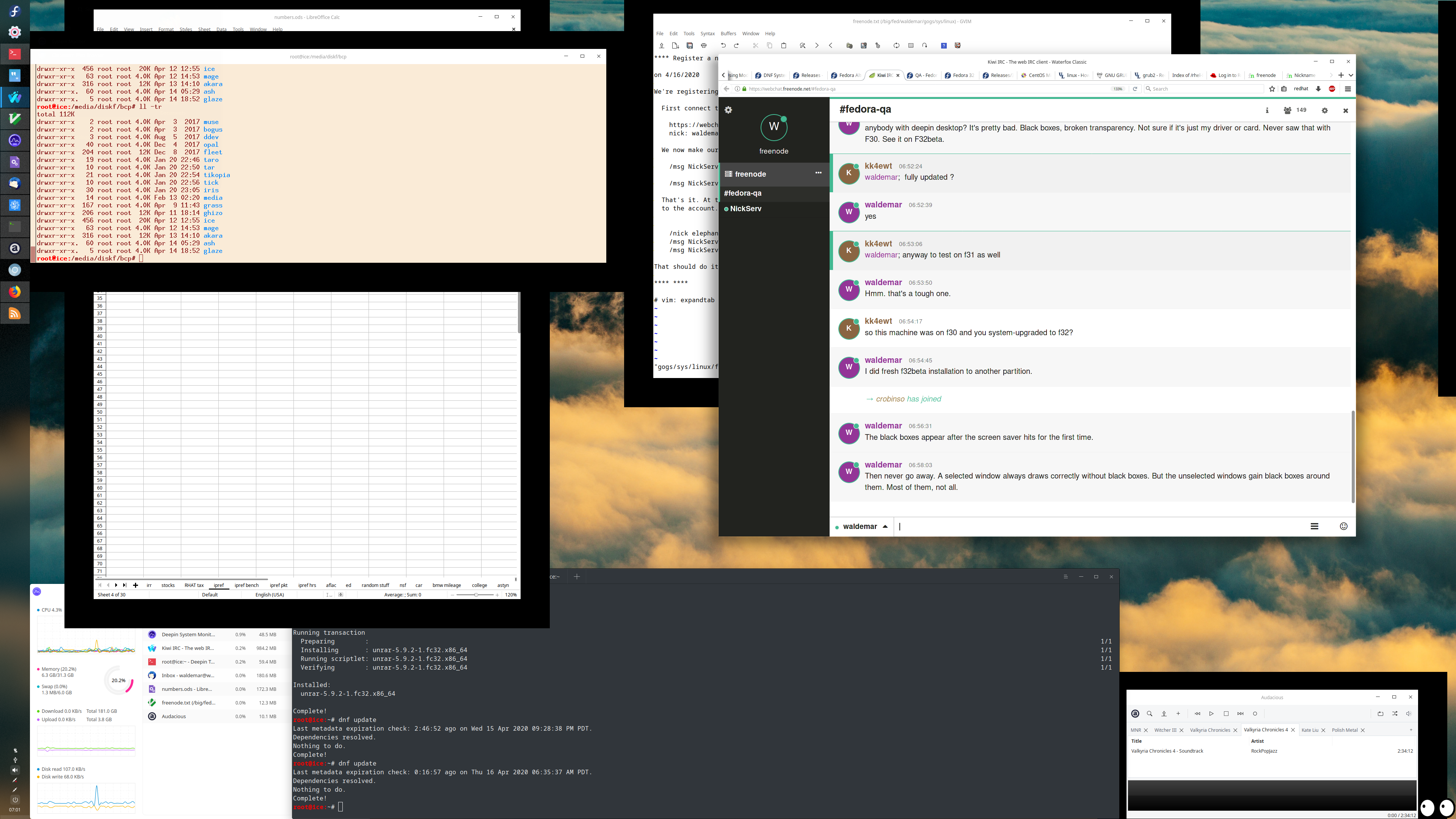Open GVIM Buffers menu
The image size is (1456, 819).
click(728, 33)
